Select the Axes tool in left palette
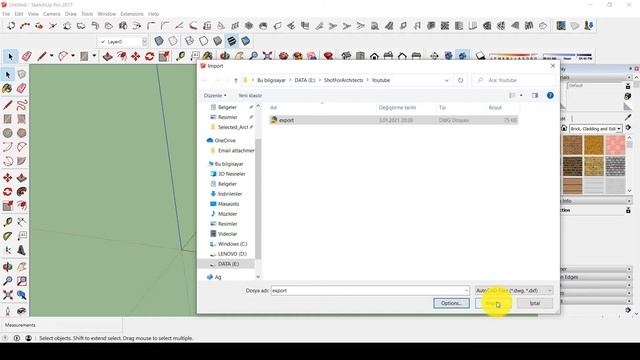640x360 pixels. (x=7, y=250)
